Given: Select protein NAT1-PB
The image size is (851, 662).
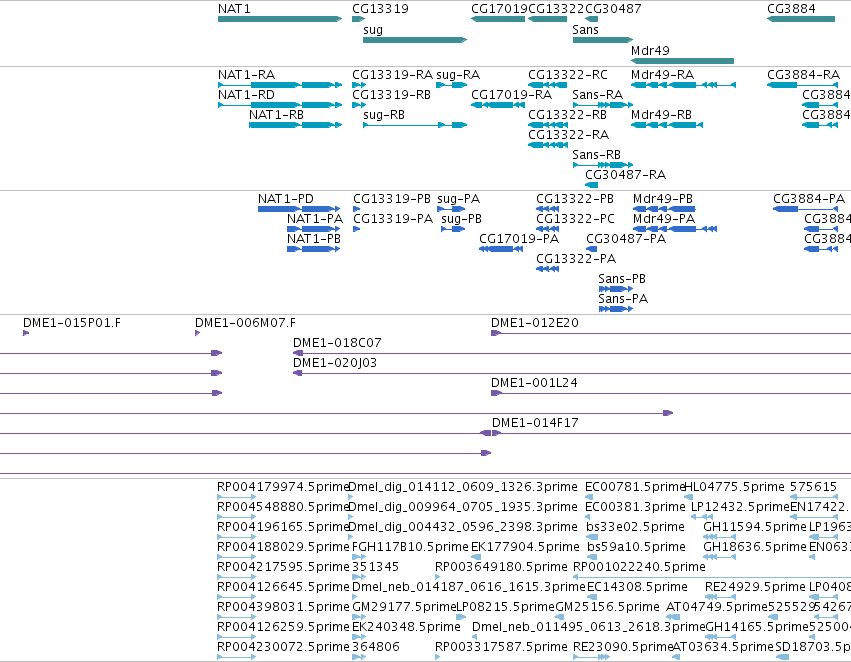Looking at the screenshot, I should 314,249.
